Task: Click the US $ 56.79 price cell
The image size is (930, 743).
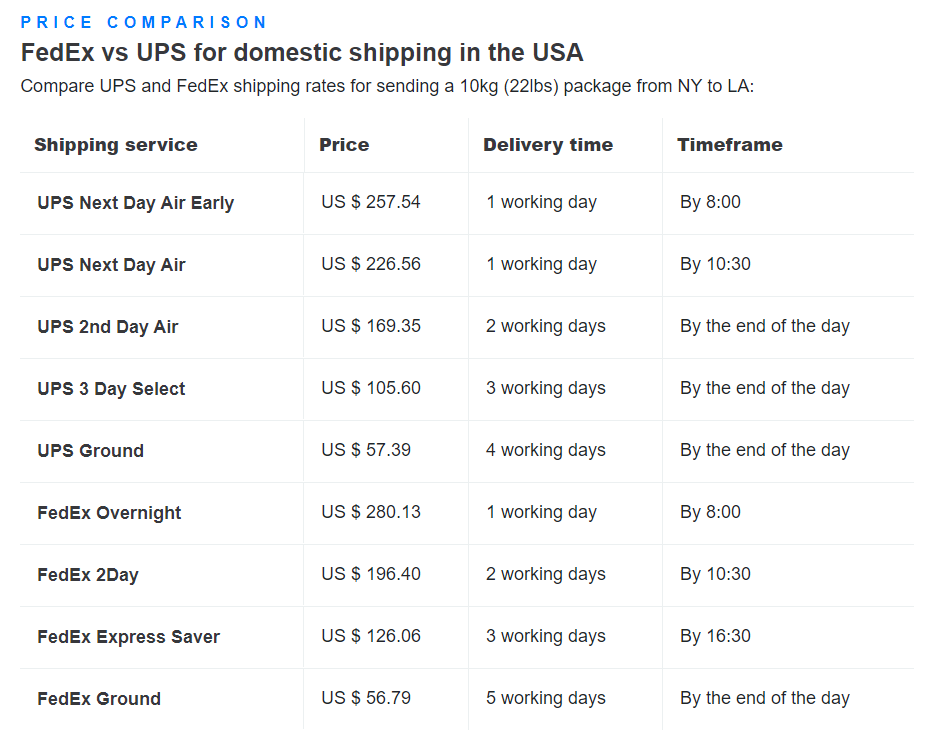Action: (x=366, y=698)
